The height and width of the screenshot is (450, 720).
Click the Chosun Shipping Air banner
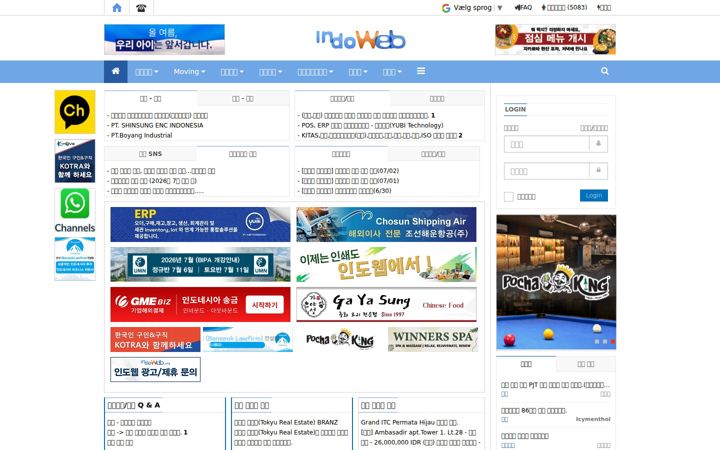click(386, 224)
